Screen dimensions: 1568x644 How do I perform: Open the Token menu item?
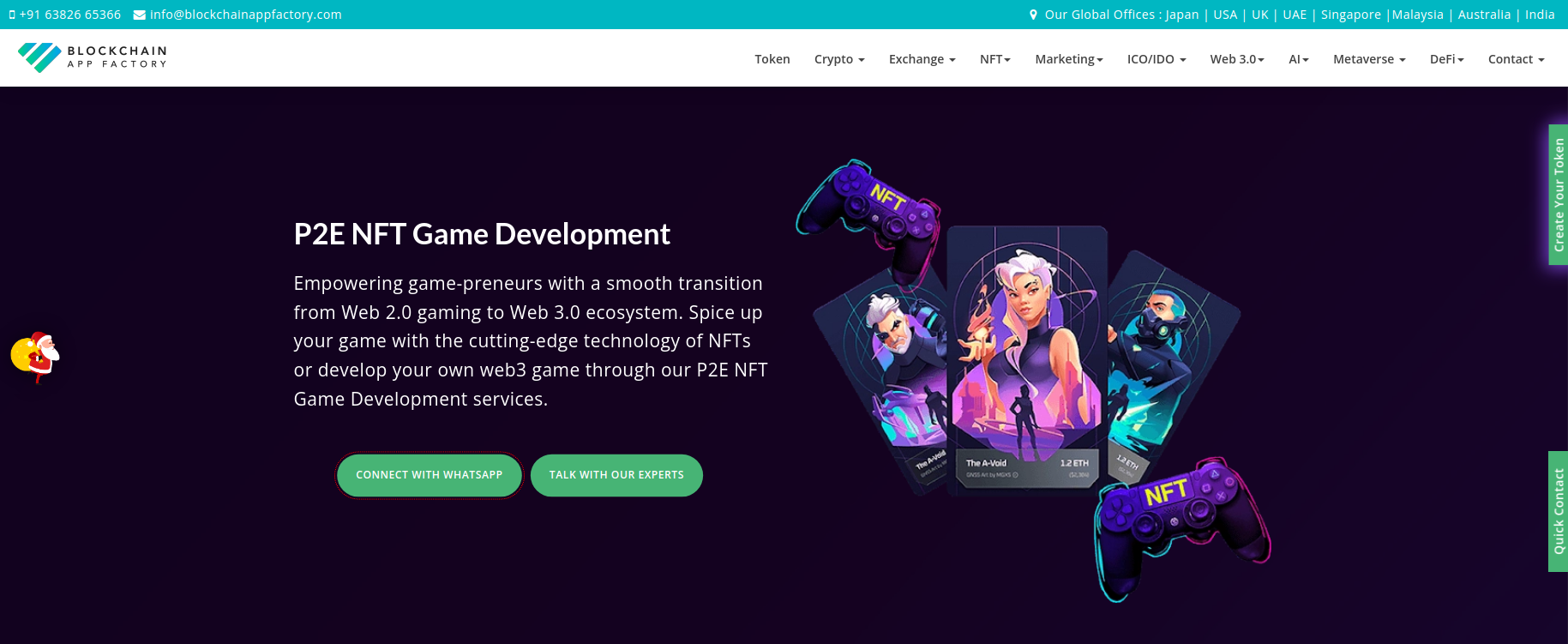click(772, 59)
